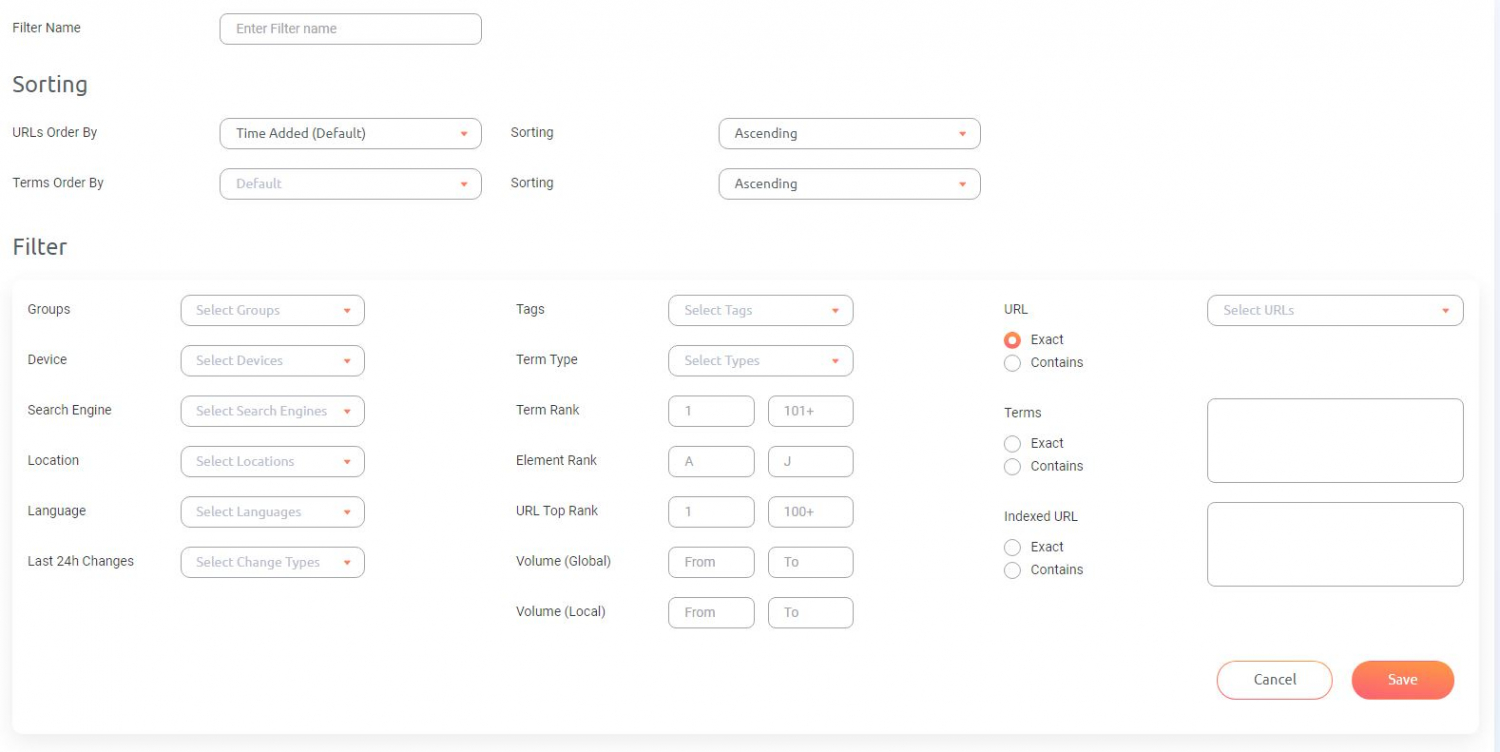This screenshot has height=752, width=1500.
Task: Click the Filter Name input field
Action: tap(349, 28)
